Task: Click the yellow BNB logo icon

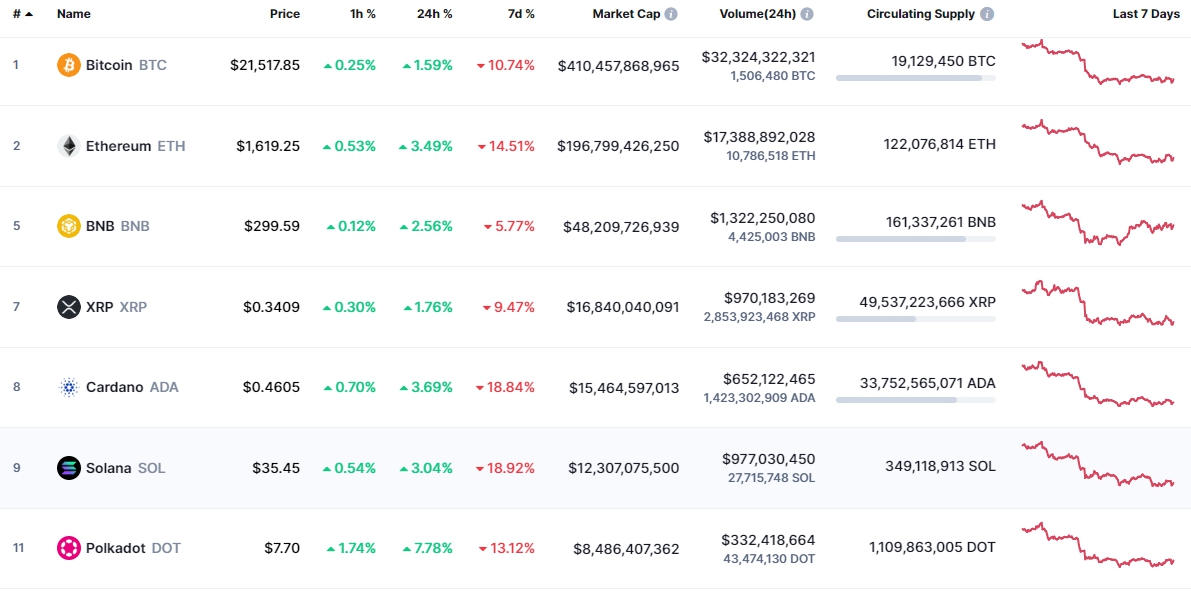Action: pos(69,226)
